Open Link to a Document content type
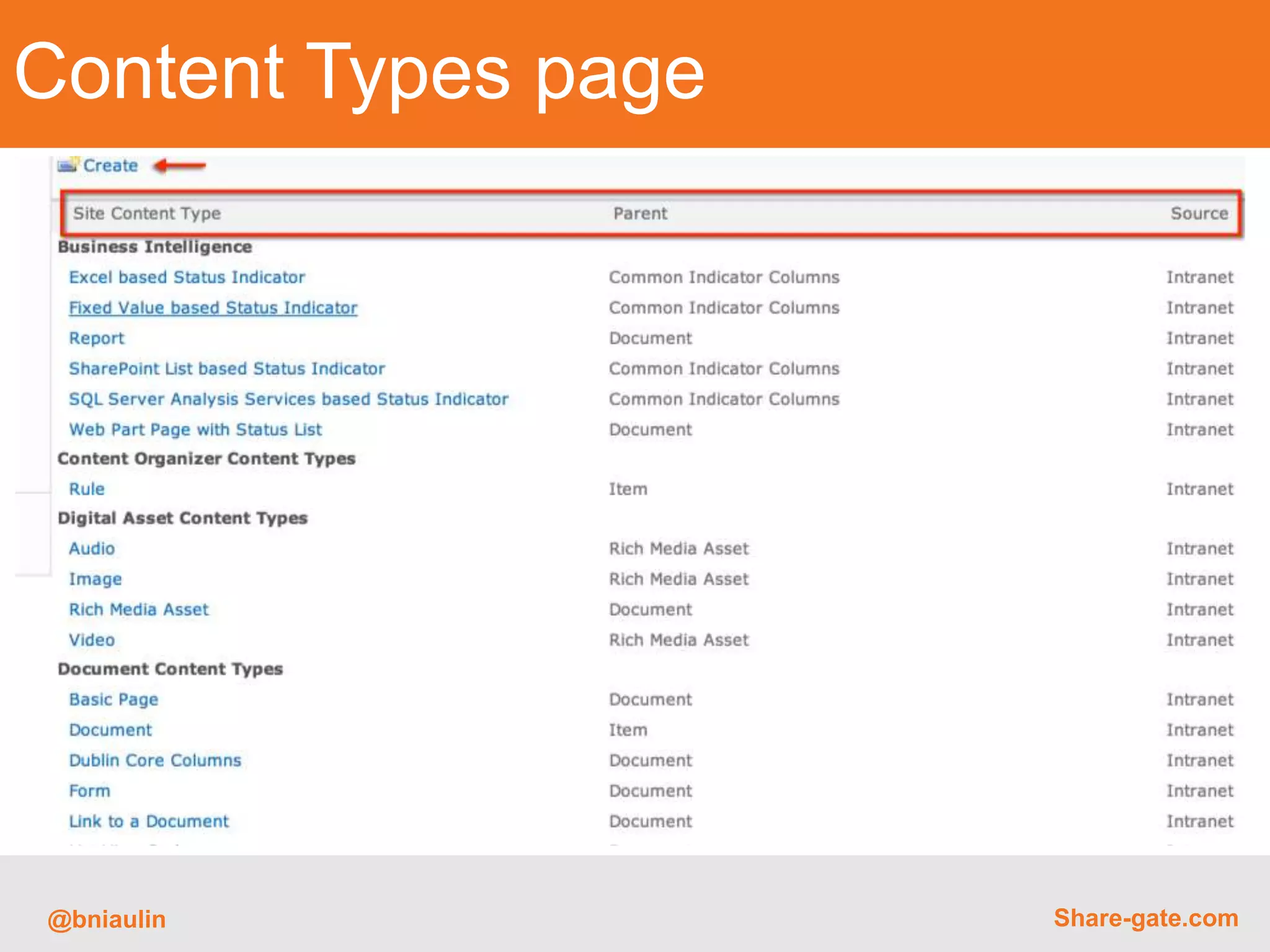This screenshot has height=952, width=1270. coord(149,821)
